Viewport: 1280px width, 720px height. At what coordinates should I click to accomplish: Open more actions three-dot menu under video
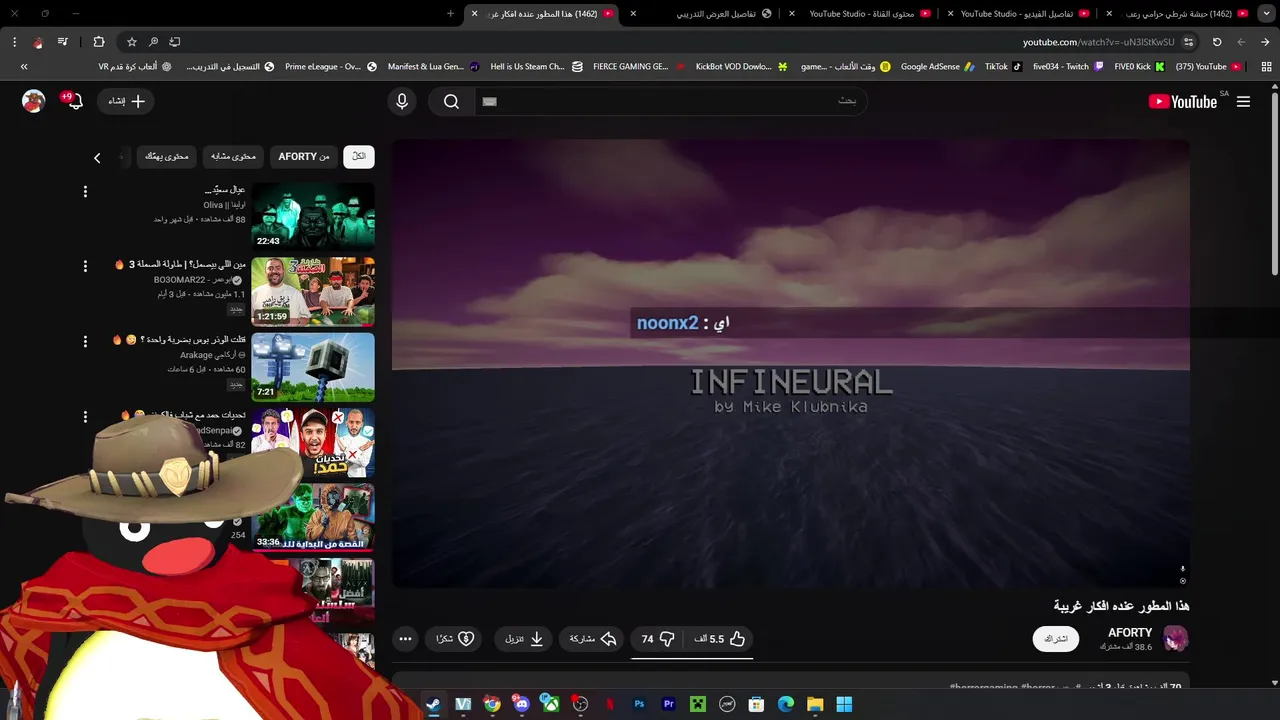click(405, 639)
